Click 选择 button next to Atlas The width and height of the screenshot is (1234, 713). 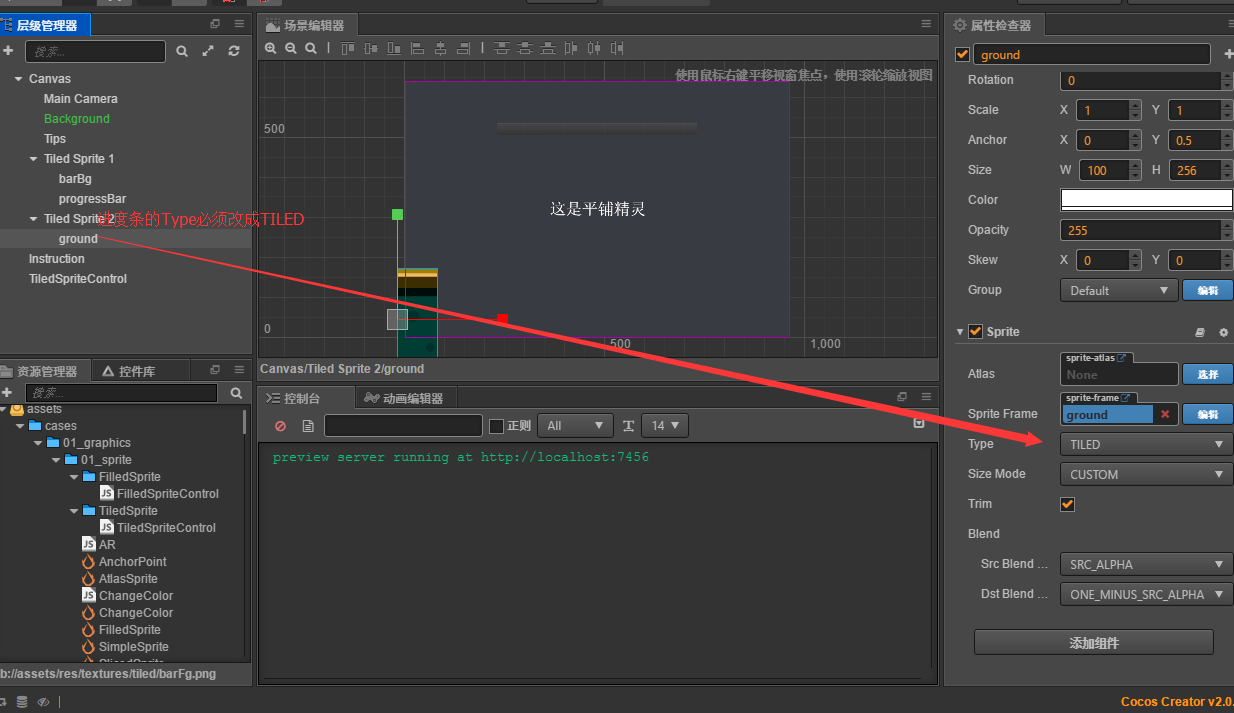click(x=1208, y=374)
